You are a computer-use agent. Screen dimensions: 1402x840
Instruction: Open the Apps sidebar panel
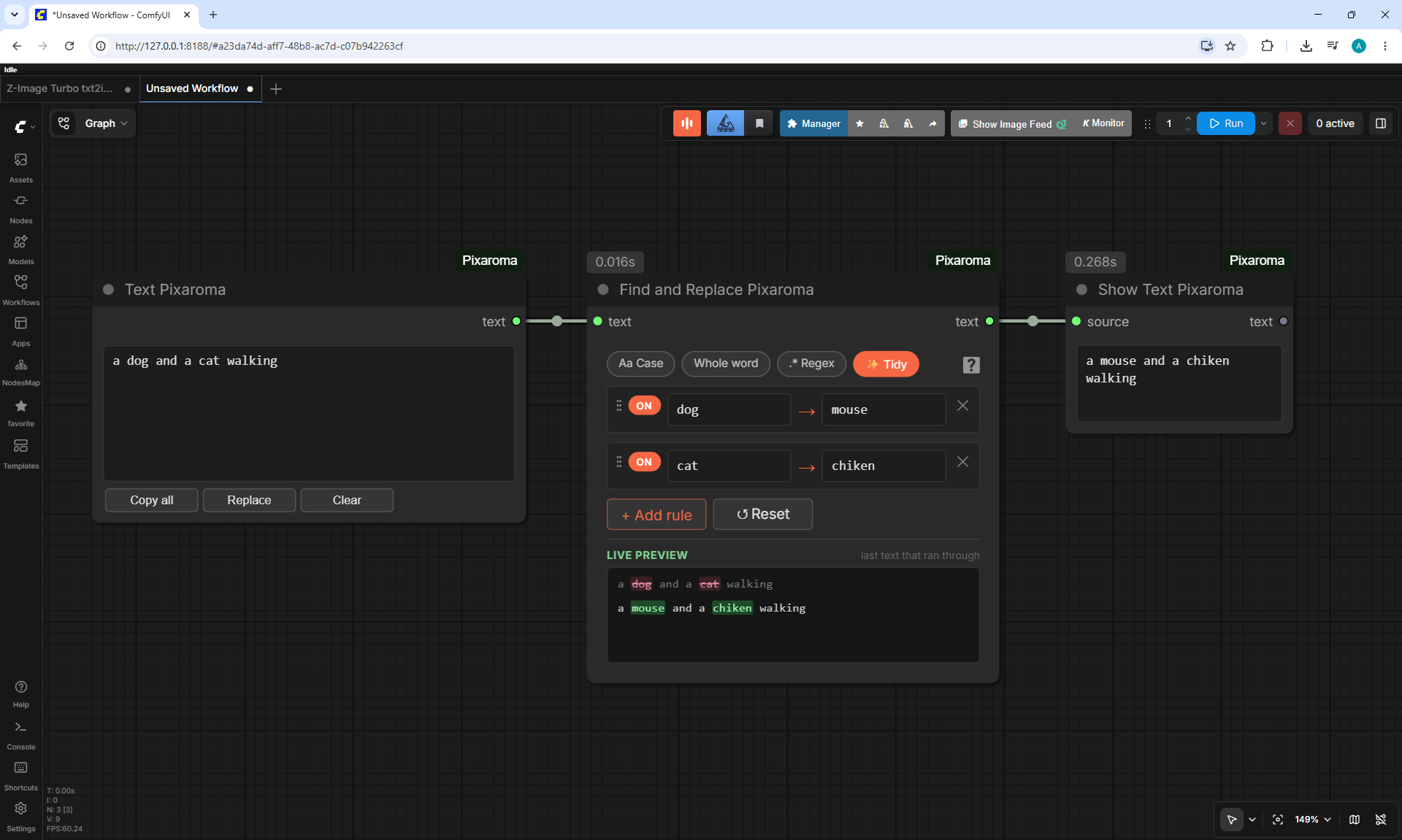(x=20, y=331)
